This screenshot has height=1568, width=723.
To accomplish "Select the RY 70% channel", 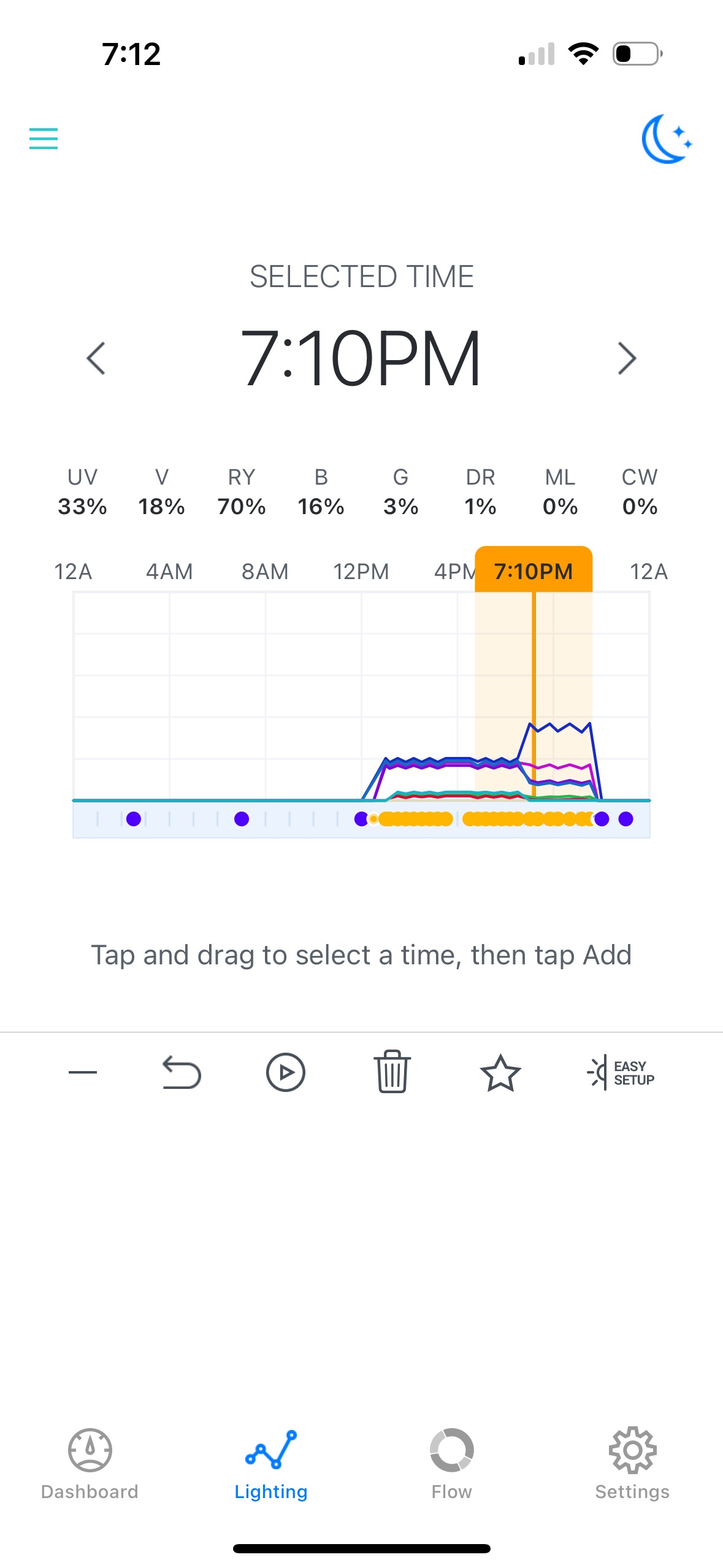I will click(242, 492).
